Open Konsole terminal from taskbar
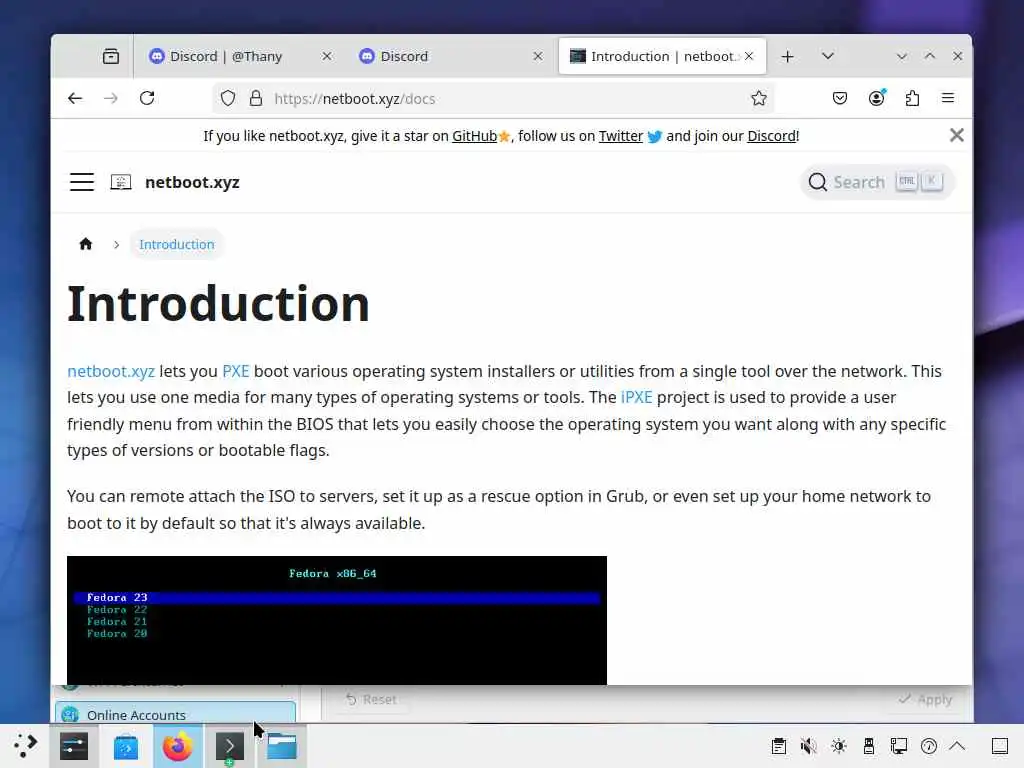 (x=229, y=746)
